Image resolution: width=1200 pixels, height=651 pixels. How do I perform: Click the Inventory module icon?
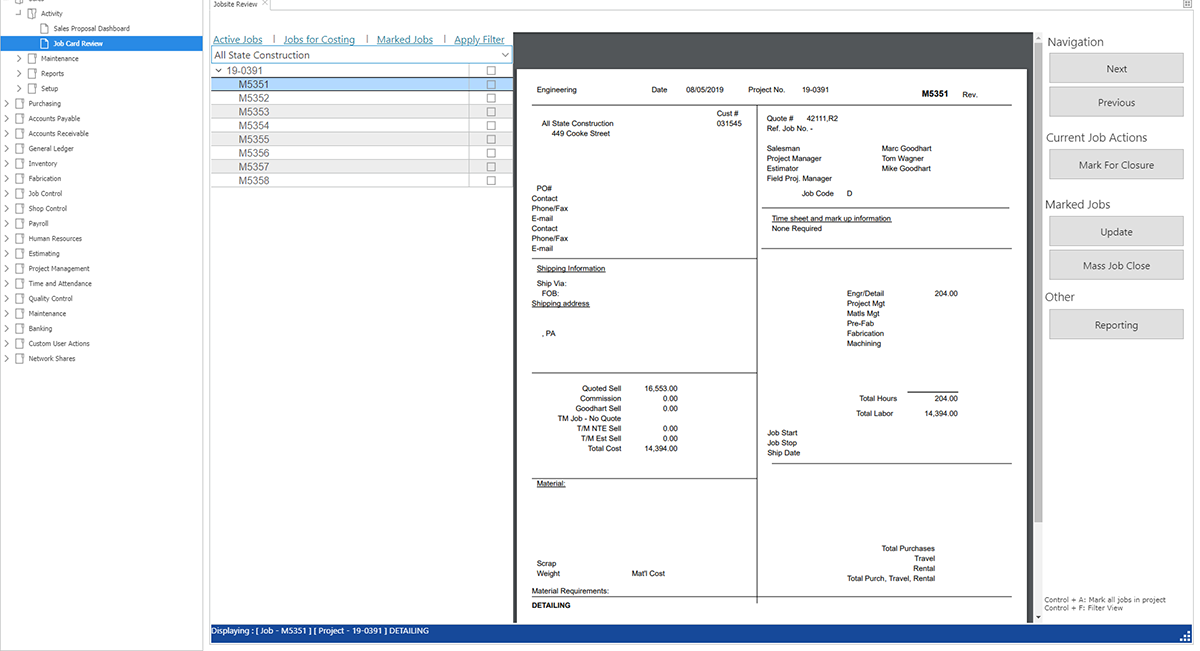[x=20, y=164]
